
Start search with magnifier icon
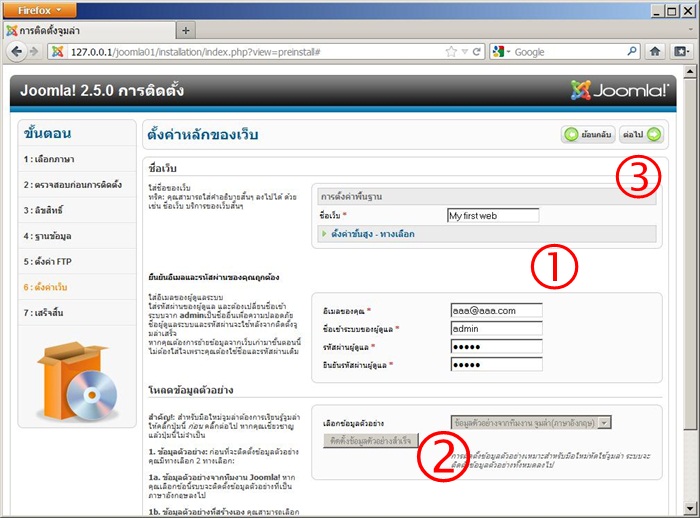click(632, 51)
